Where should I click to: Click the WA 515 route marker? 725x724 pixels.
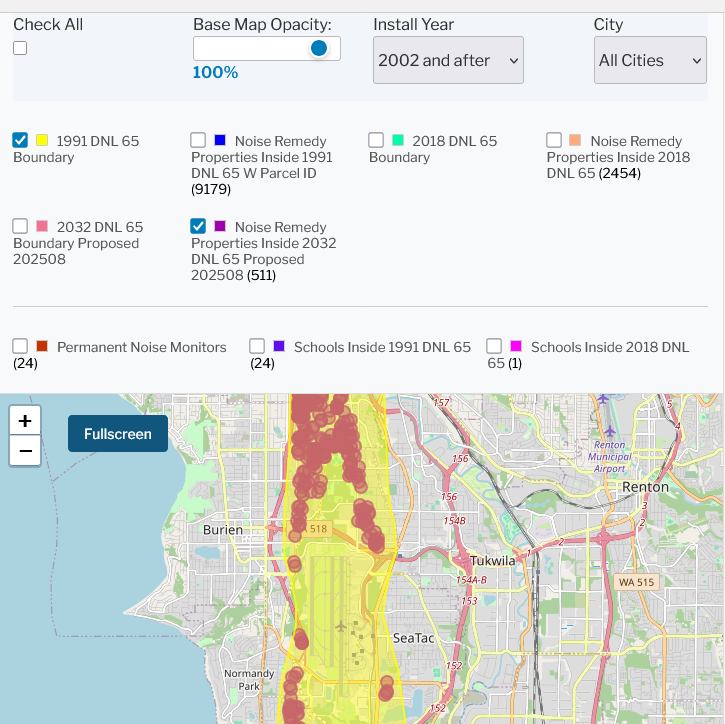637,582
